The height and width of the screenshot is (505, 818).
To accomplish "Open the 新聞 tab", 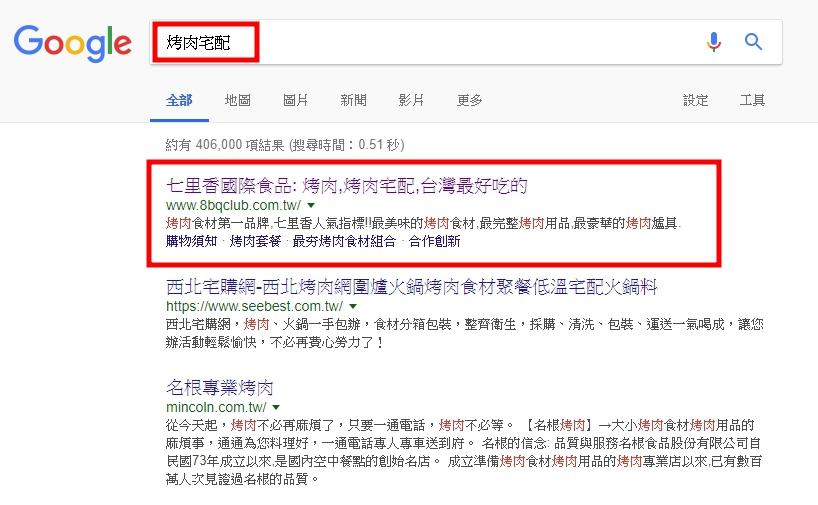I will [353, 100].
